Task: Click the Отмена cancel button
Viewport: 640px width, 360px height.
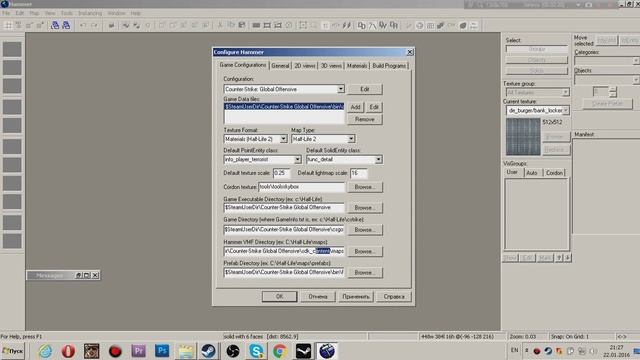Action: [318, 297]
